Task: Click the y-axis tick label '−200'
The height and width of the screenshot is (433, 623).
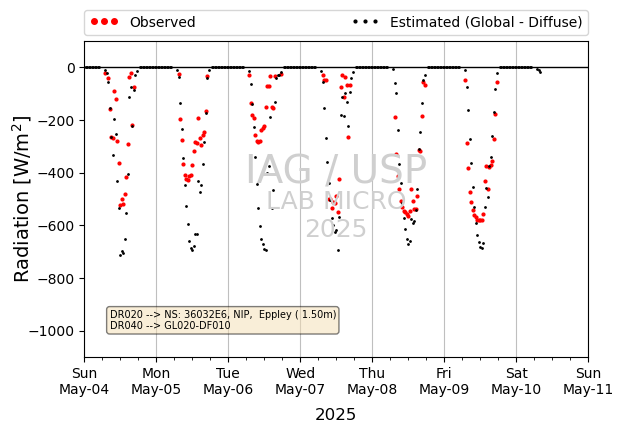Action: [x=56, y=121]
